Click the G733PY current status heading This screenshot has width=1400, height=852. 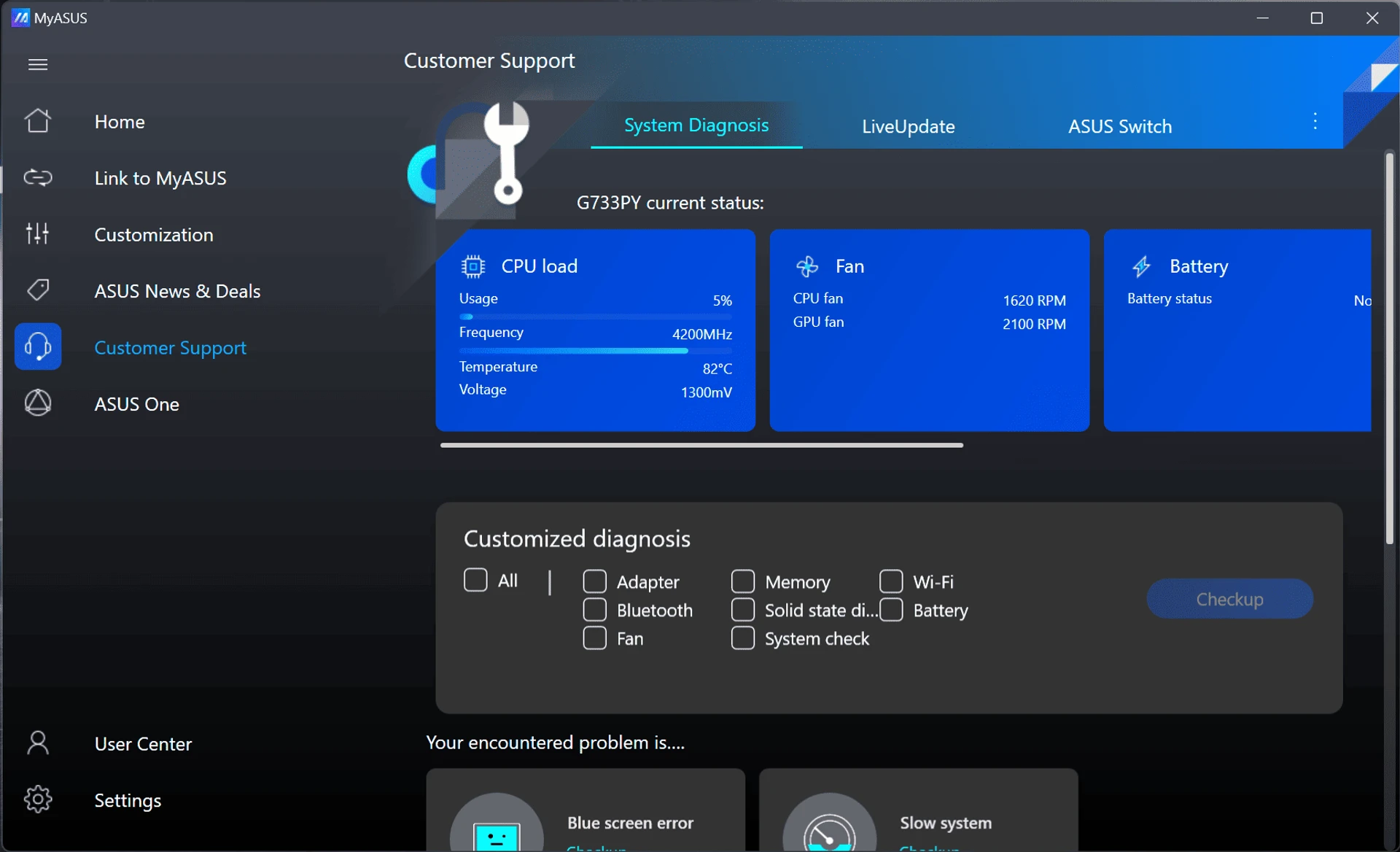coord(670,203)
